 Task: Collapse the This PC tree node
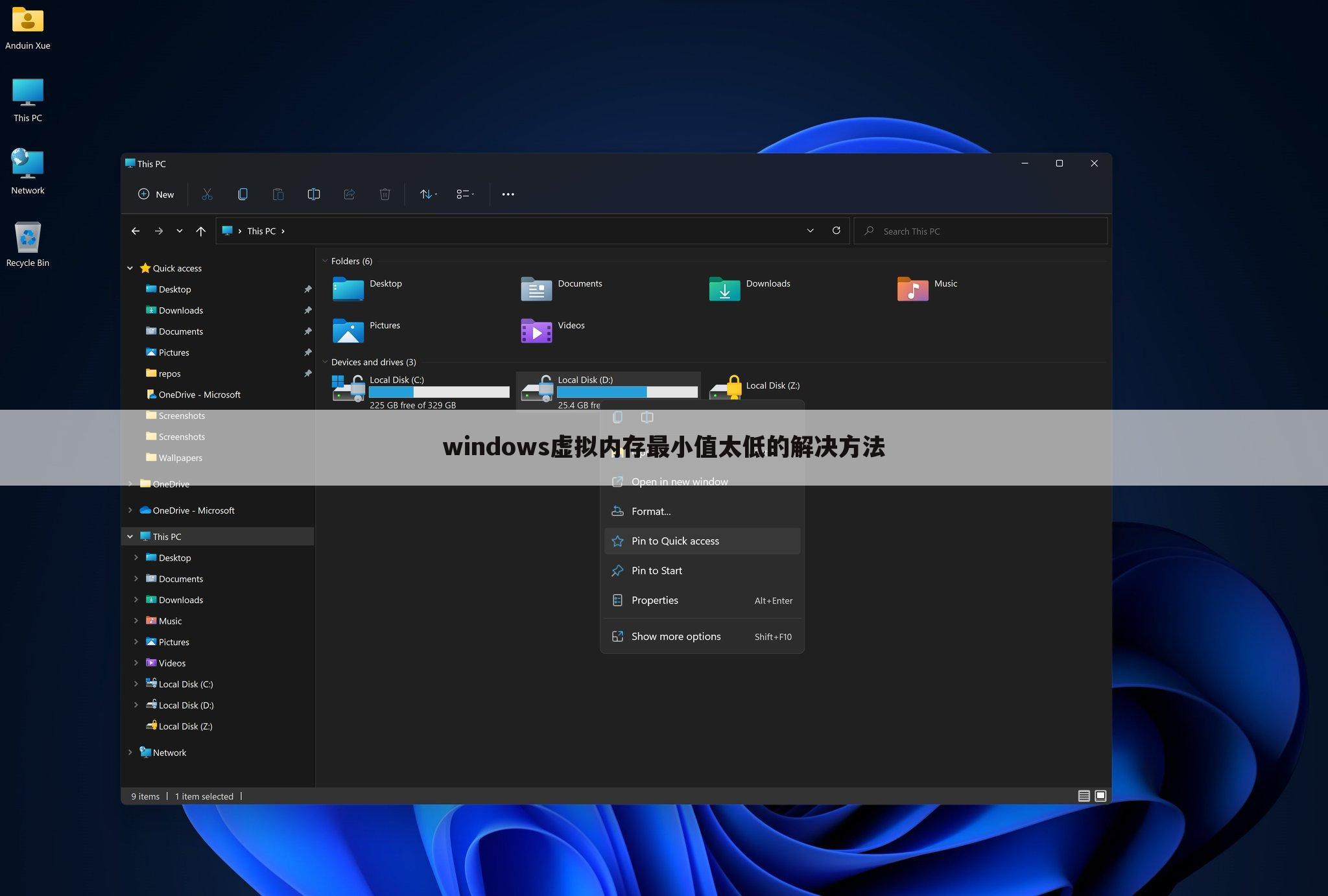coord(130,536)
